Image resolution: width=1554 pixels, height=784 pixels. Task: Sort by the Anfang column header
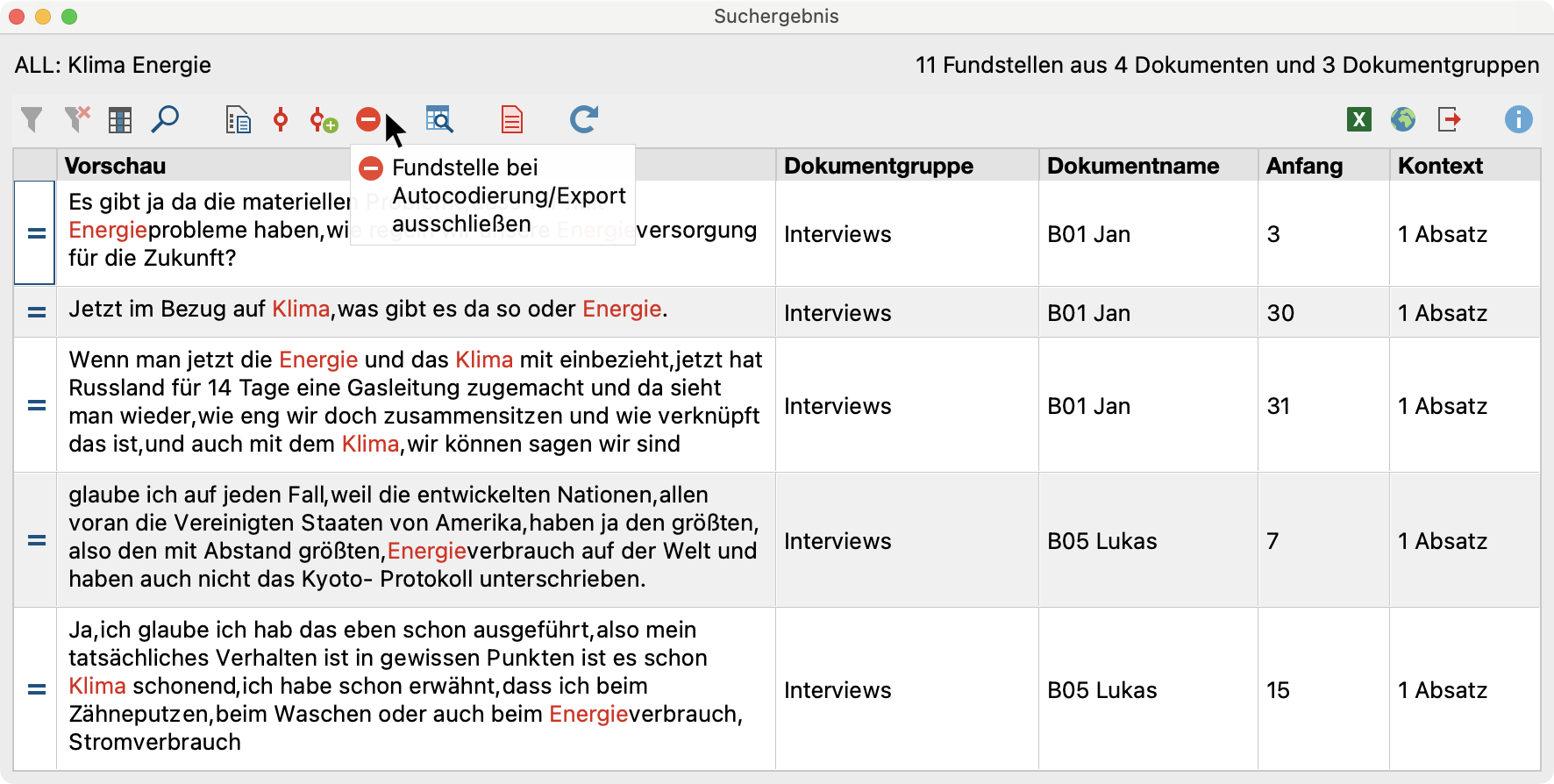pos(1323,165)
